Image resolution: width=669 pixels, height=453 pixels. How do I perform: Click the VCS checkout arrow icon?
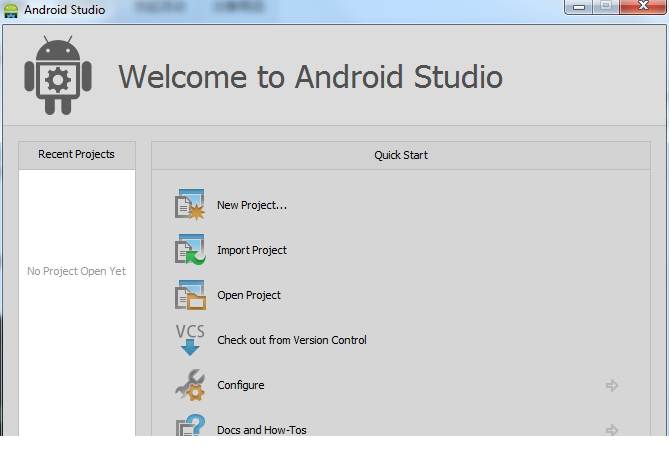[x=190, y=340]
